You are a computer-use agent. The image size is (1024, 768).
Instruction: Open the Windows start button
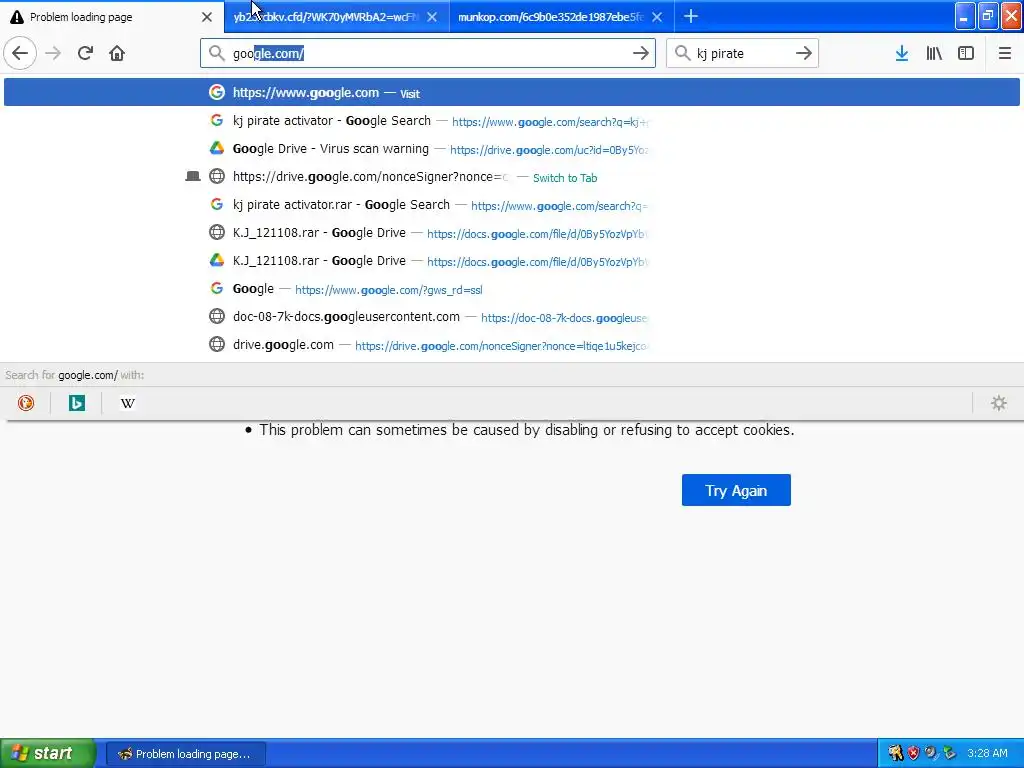[x=48, y=753]
